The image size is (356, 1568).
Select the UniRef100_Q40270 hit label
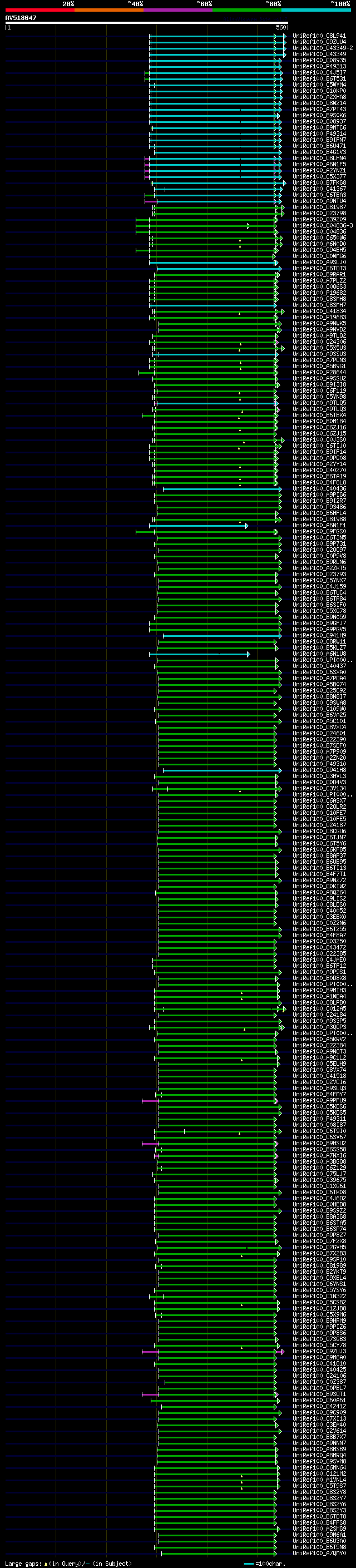point(319,471)
